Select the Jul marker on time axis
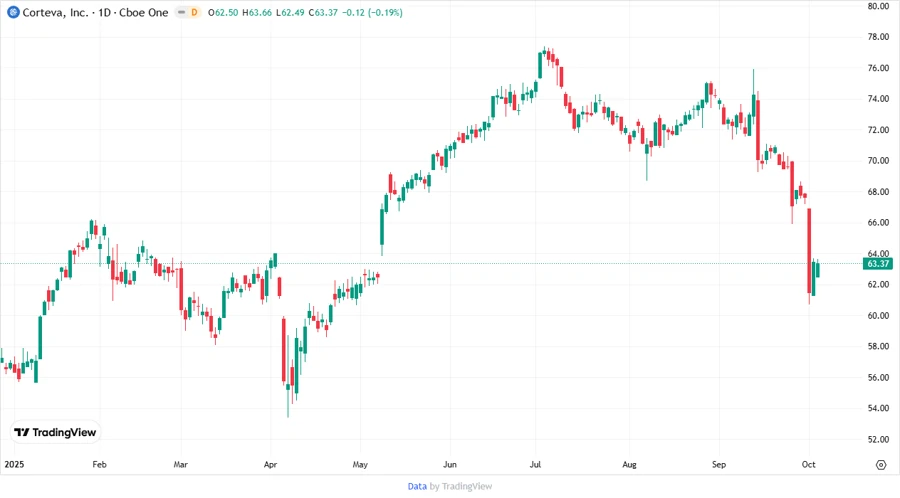 (x=536, y=465)
